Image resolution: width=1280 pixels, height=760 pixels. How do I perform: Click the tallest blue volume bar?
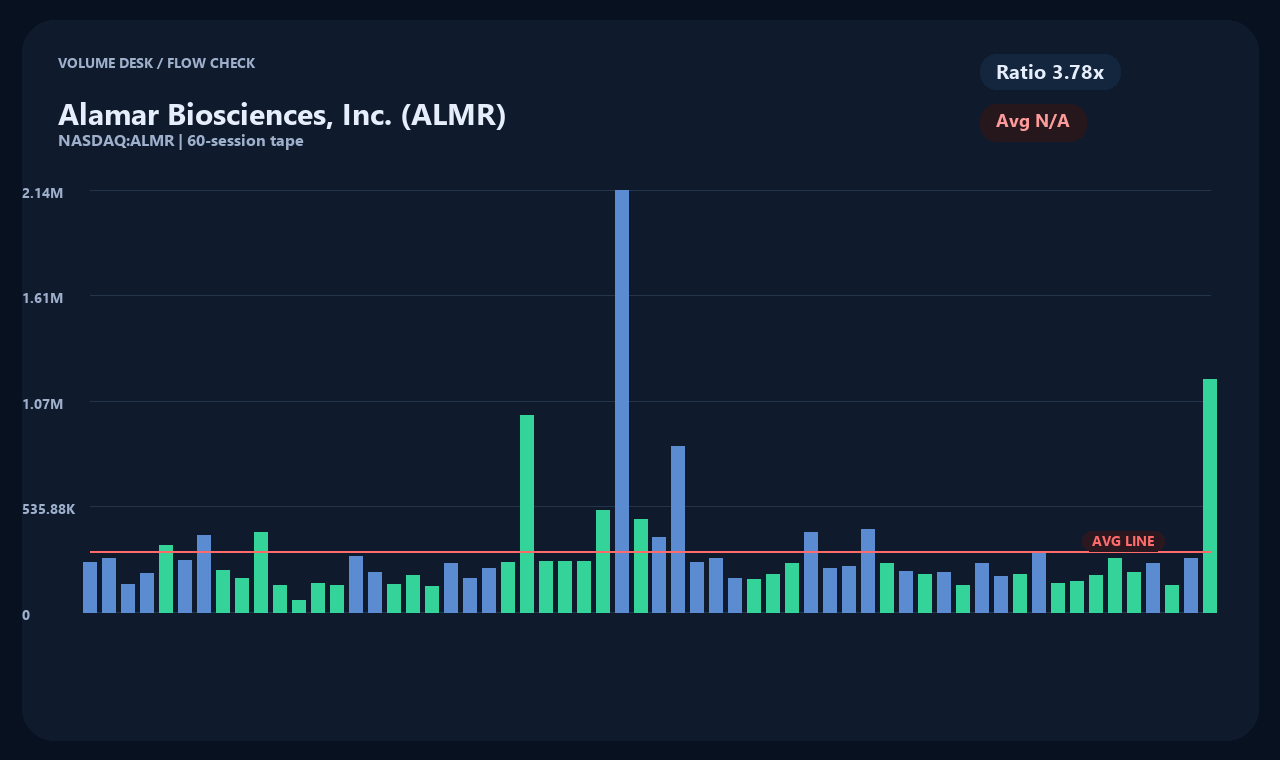[x=622, y=401]
